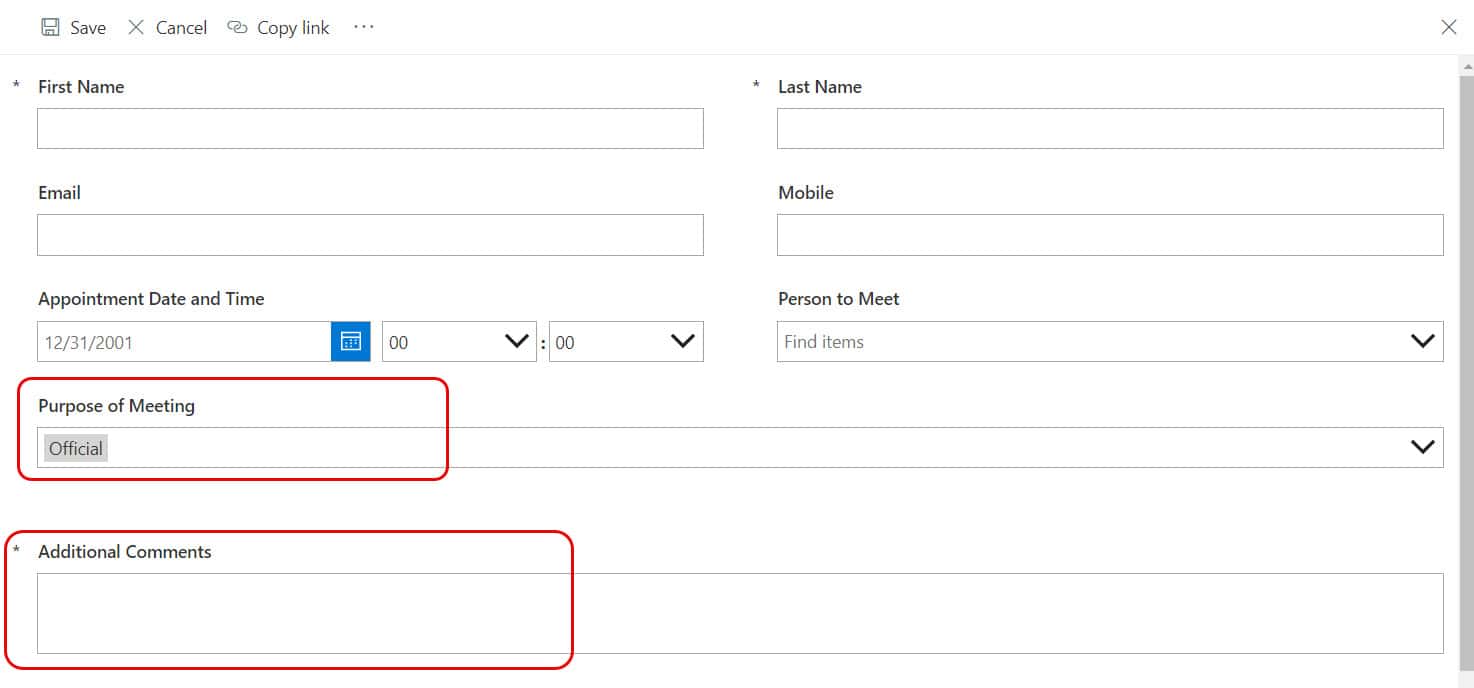Open the calendar date picker icon
This screenshot has height=688, width=1474.
[351, 341]
